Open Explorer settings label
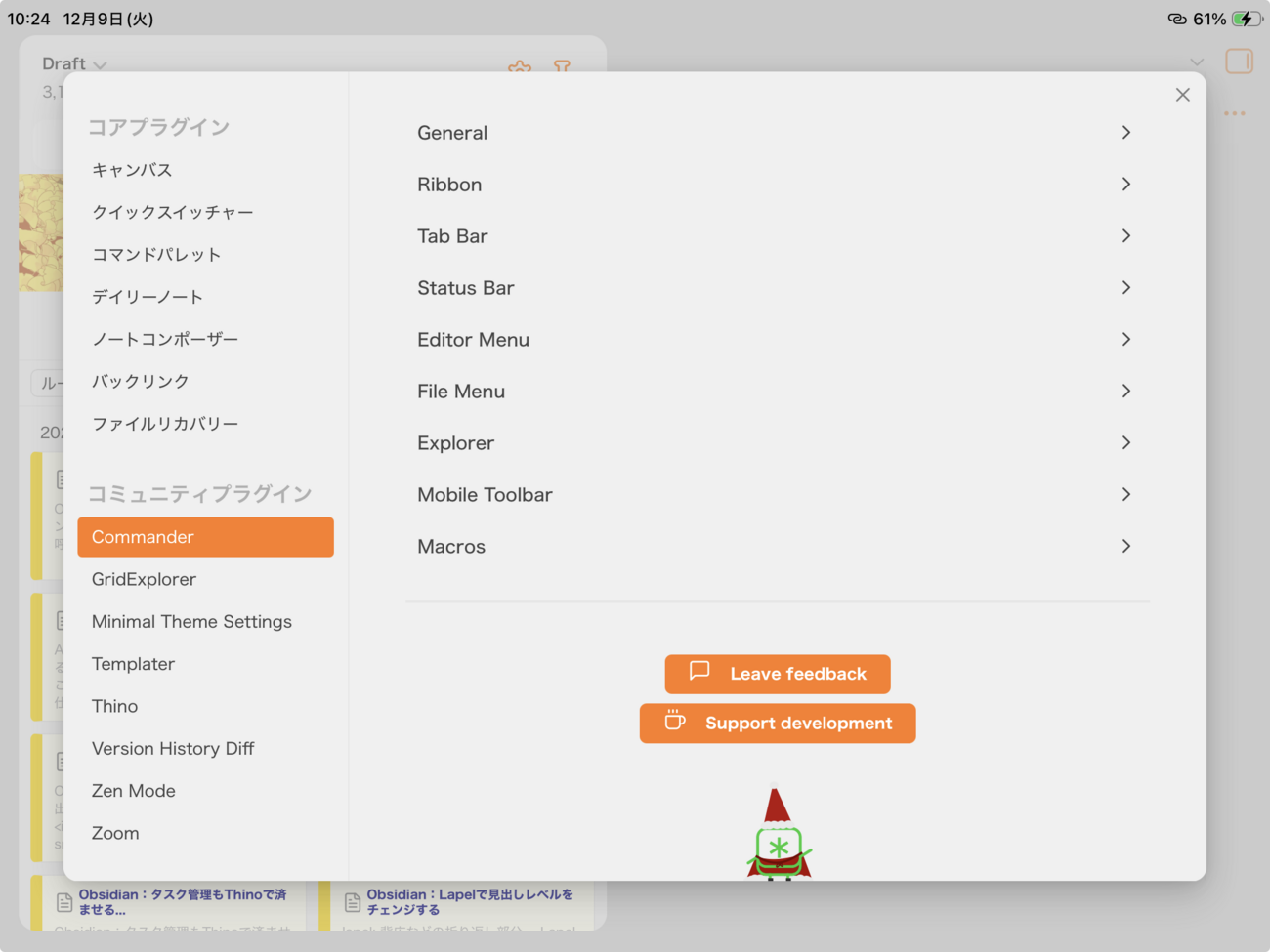 click(455, 443)
